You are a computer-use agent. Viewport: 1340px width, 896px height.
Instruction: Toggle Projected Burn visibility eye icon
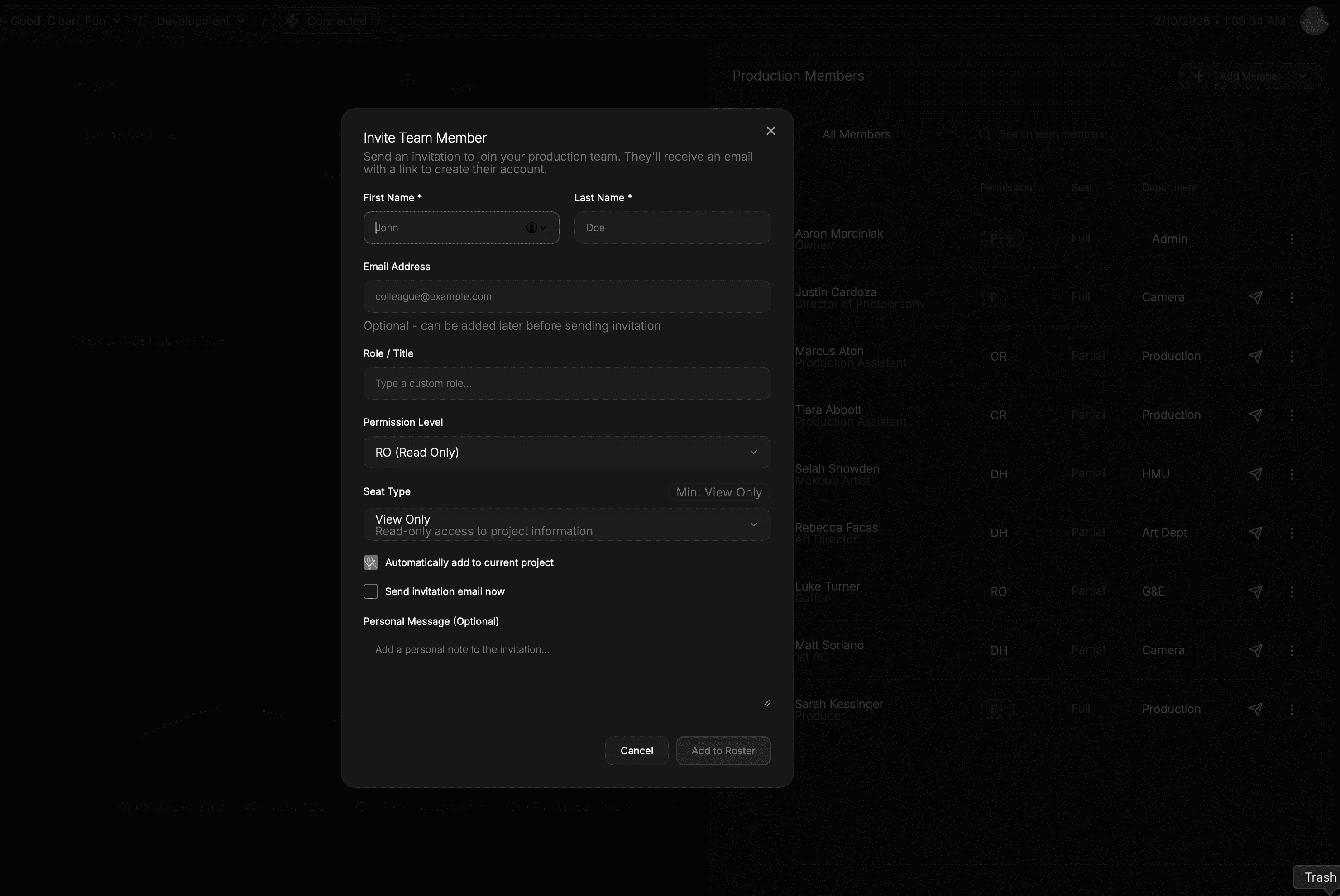pos(124,807)
